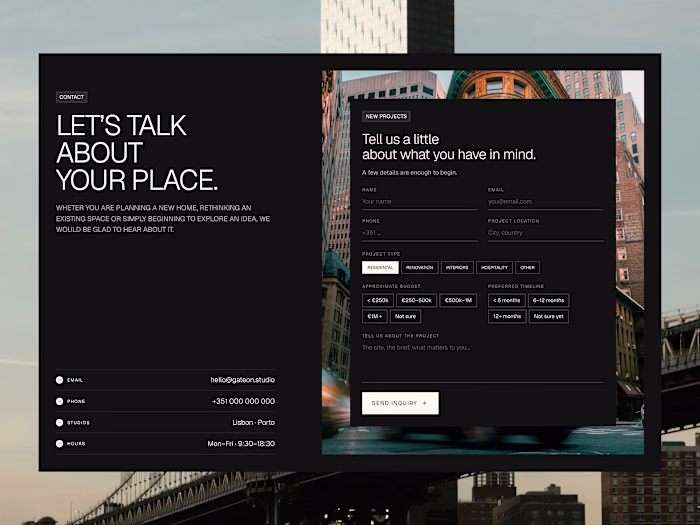Click the Preferred Timeline section label
Viewport: 700px width, 525px height.
click(516, 286)
